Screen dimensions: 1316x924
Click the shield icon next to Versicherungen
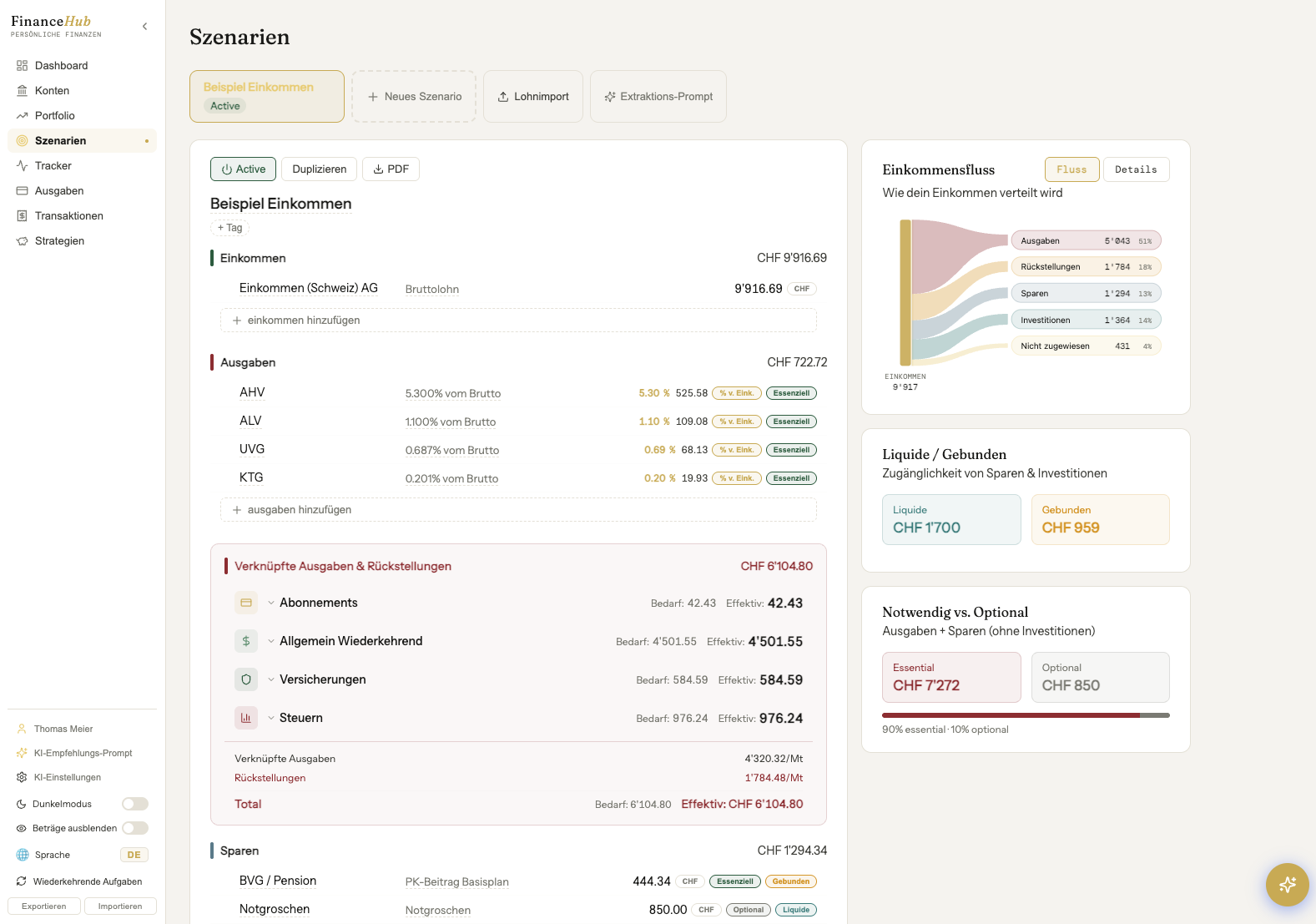[x=246, y=679]
